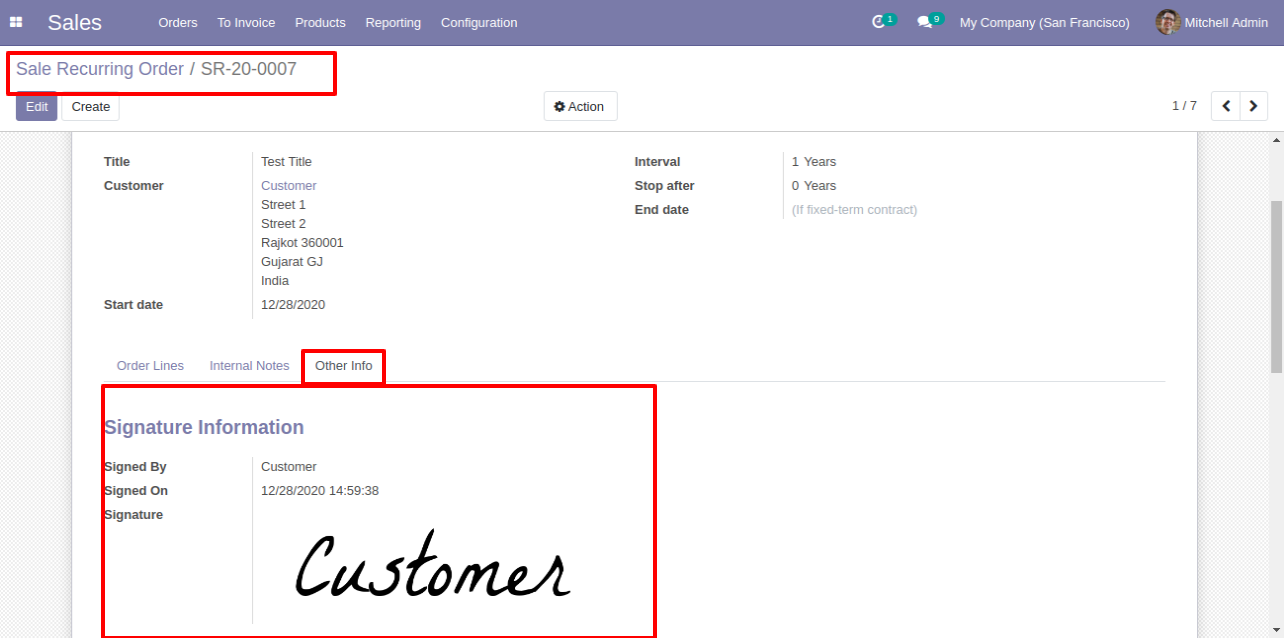1284x638 pixels.
Task: Open the apps grid menu icon
Action: coord(16,22)
